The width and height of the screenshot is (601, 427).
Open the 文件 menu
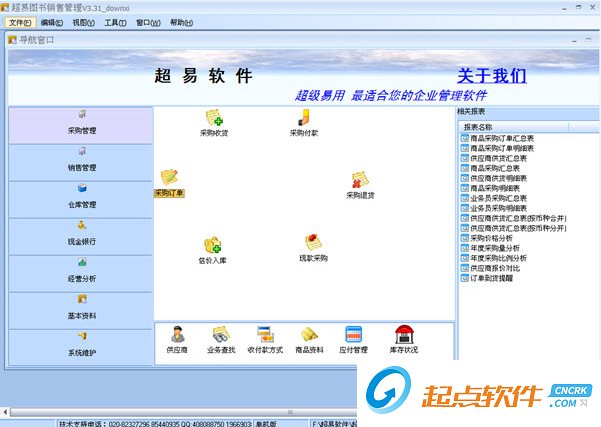pos(20,23)
